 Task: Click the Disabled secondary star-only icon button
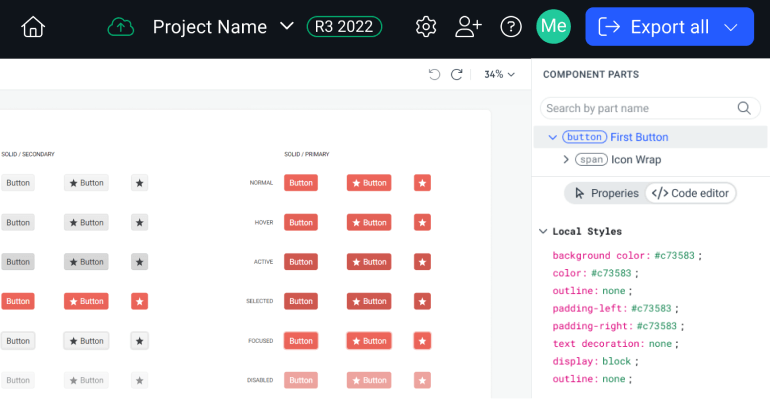(139, 380)
